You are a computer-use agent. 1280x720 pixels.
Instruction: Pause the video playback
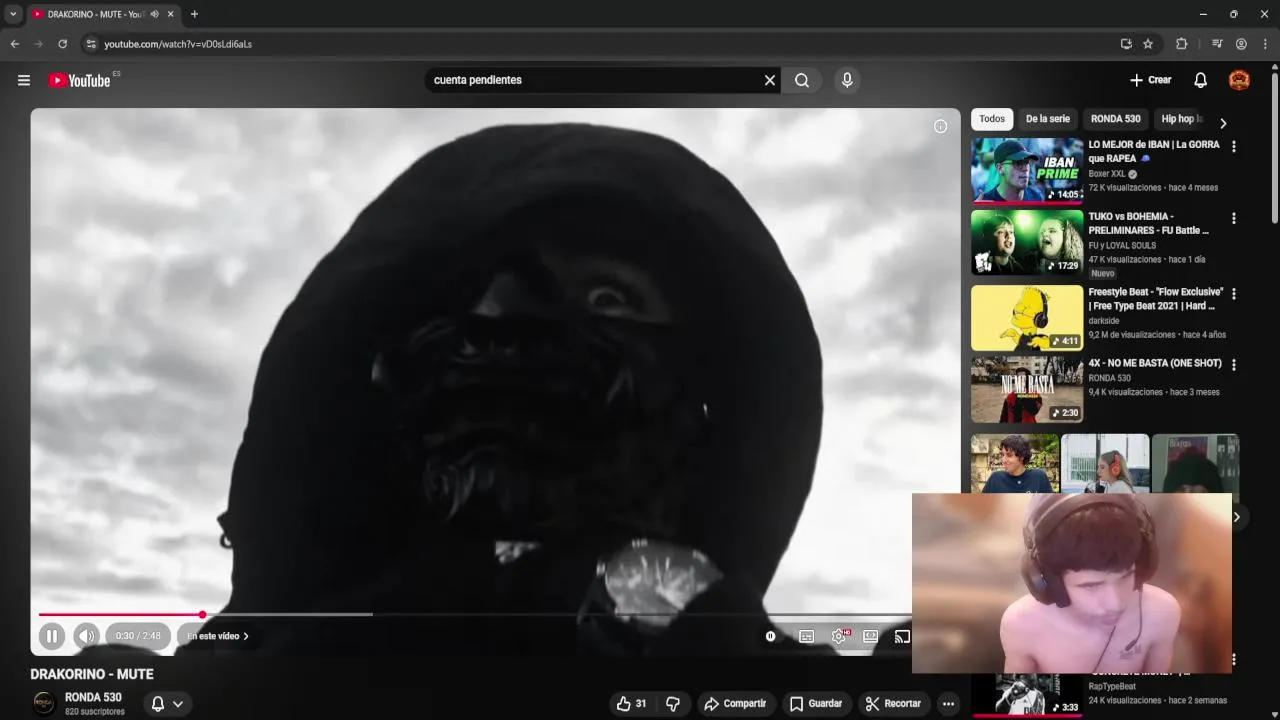click(52, 636)
